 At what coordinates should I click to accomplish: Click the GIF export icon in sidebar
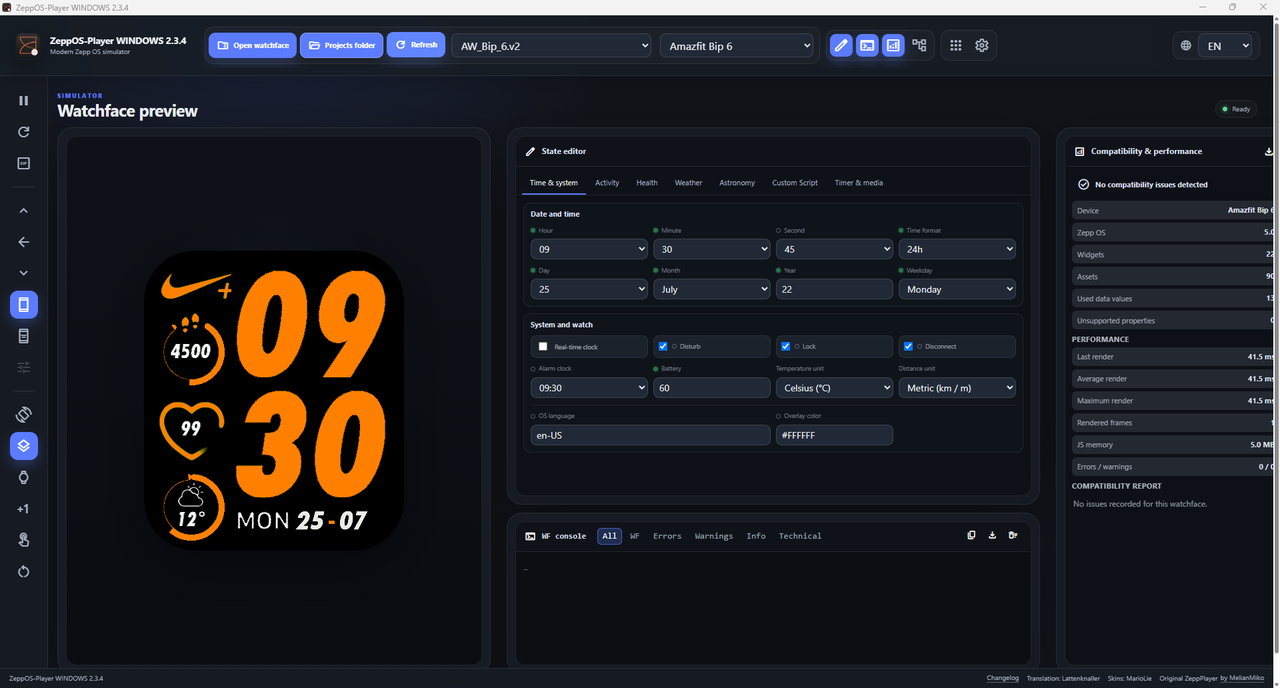click(x=24, y=163)
